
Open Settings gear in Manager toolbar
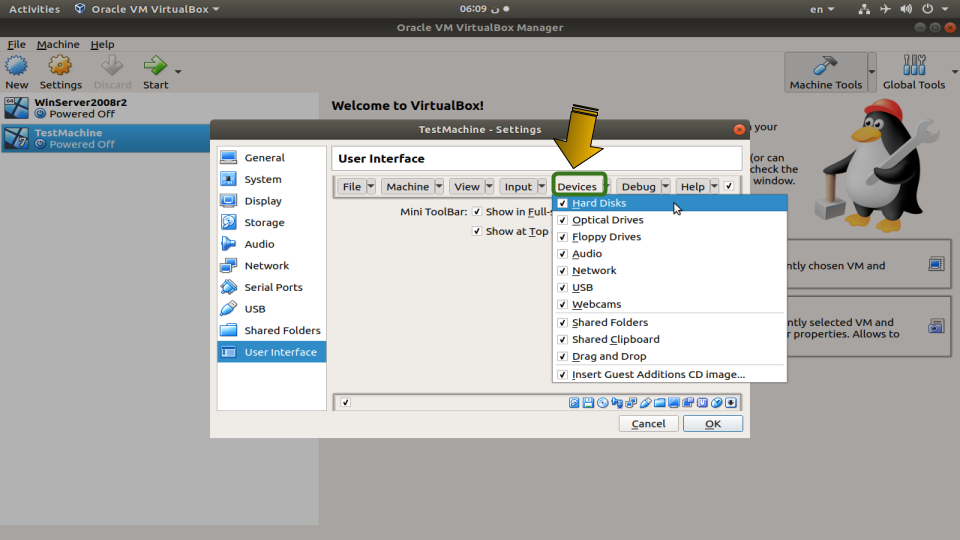(x=60, y=66)
